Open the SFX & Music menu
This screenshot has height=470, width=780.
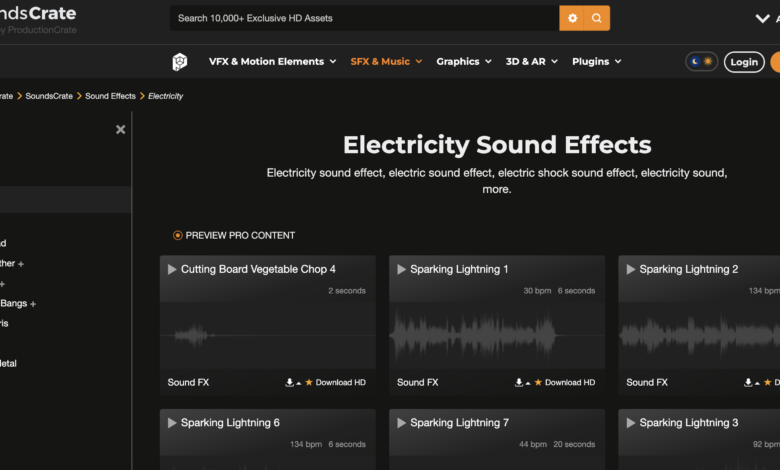tap(386, 62)
